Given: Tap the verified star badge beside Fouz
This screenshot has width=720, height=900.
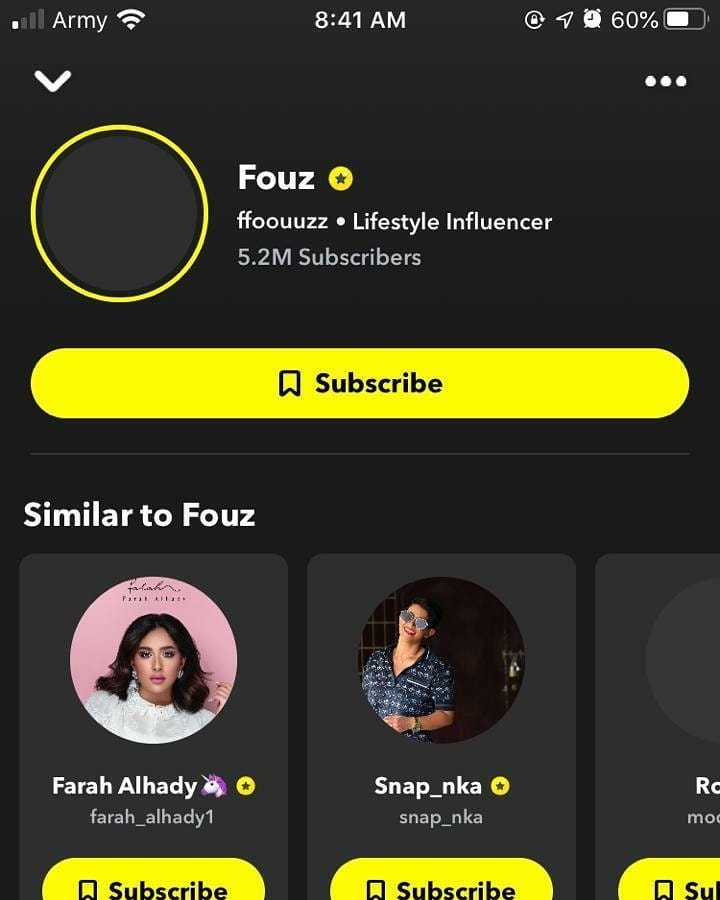Looking at the screenshot, I should tap(341, 179).
